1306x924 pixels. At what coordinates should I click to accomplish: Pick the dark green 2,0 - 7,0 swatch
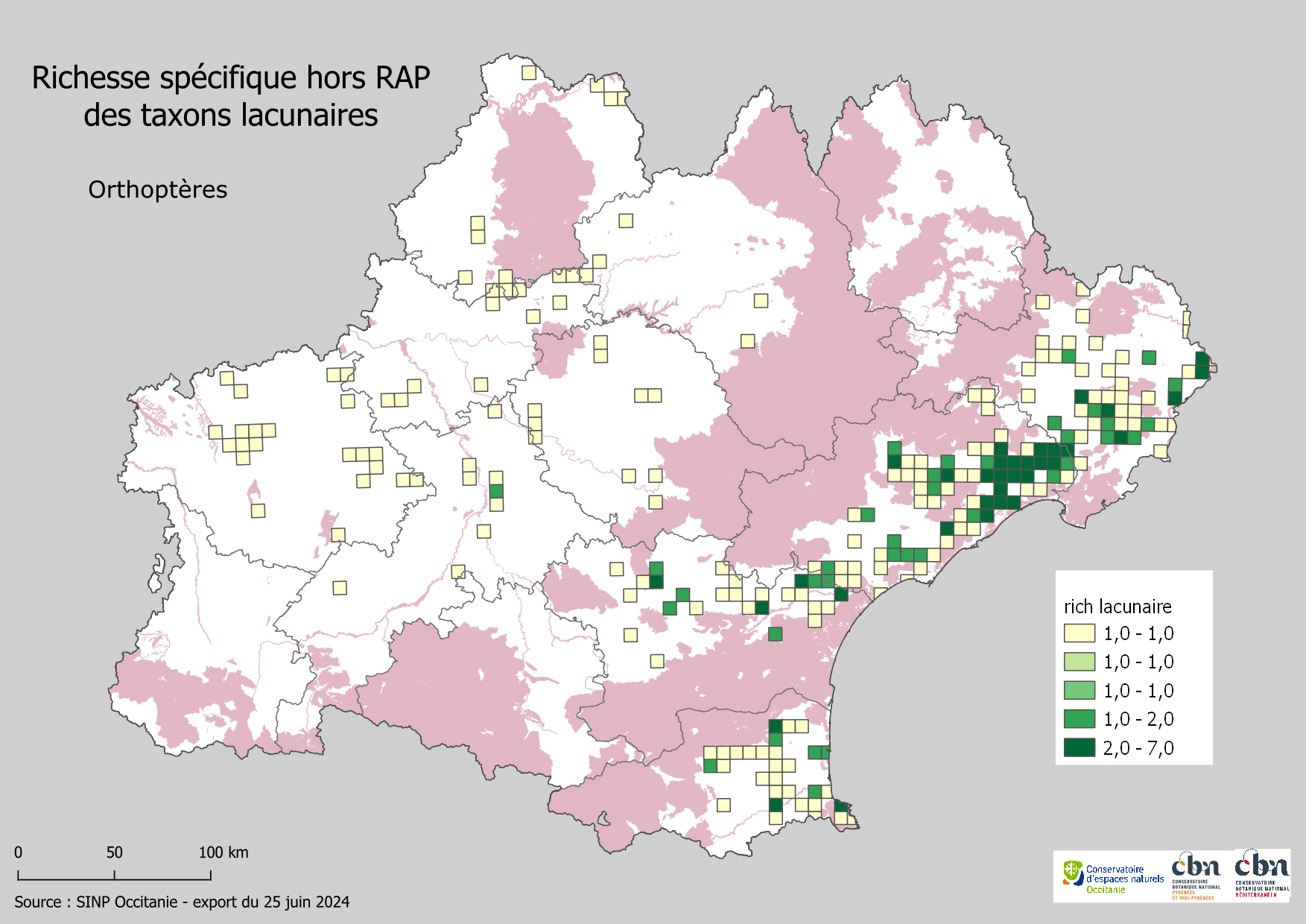(1079, 748)
